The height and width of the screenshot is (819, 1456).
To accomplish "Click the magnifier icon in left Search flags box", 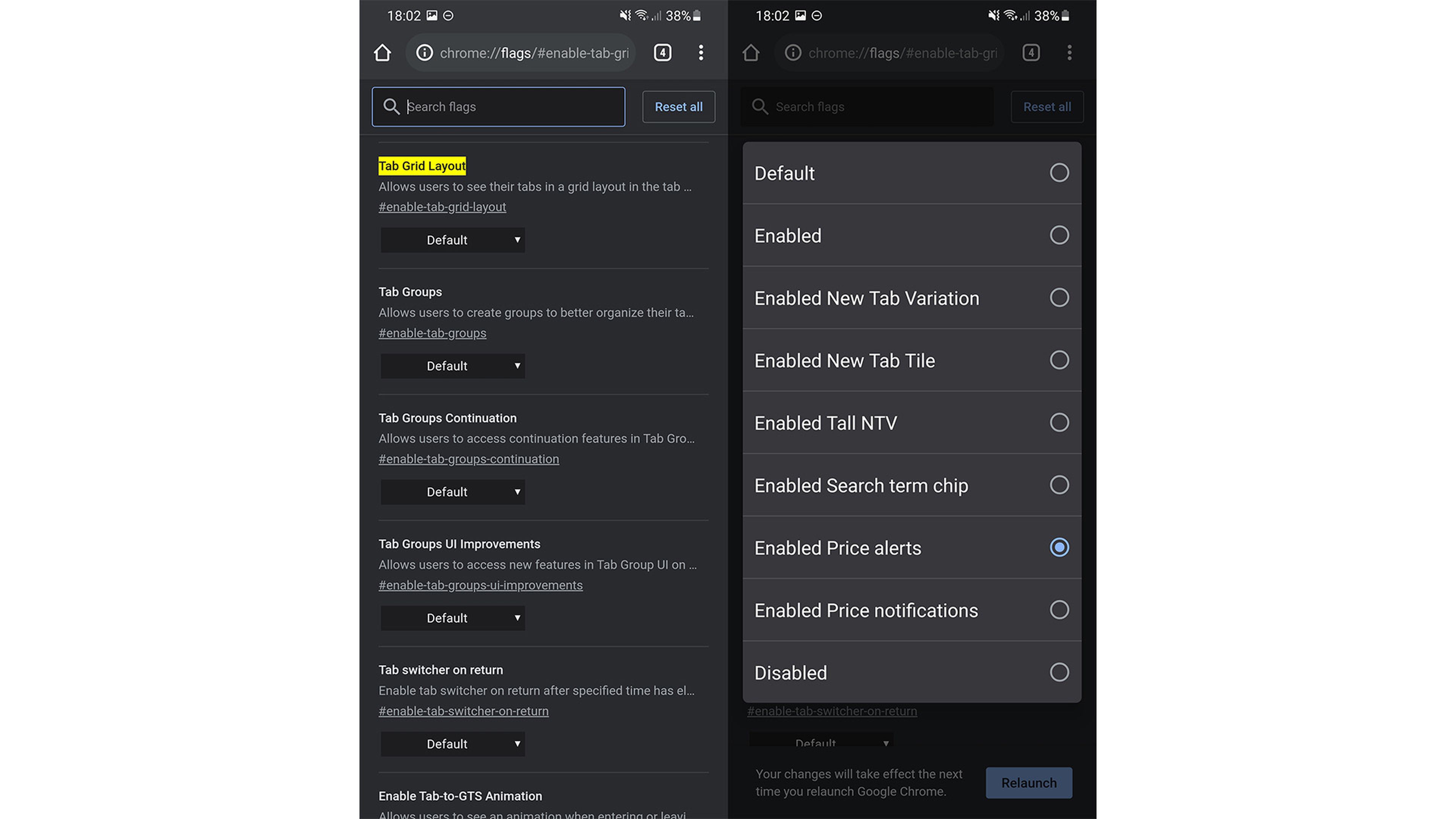I will (391, 106).
